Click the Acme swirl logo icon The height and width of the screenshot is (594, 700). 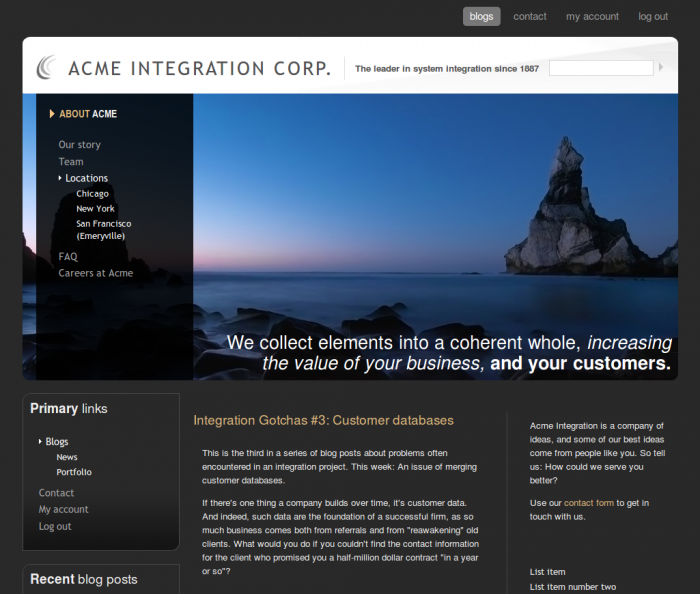point(46,67)
